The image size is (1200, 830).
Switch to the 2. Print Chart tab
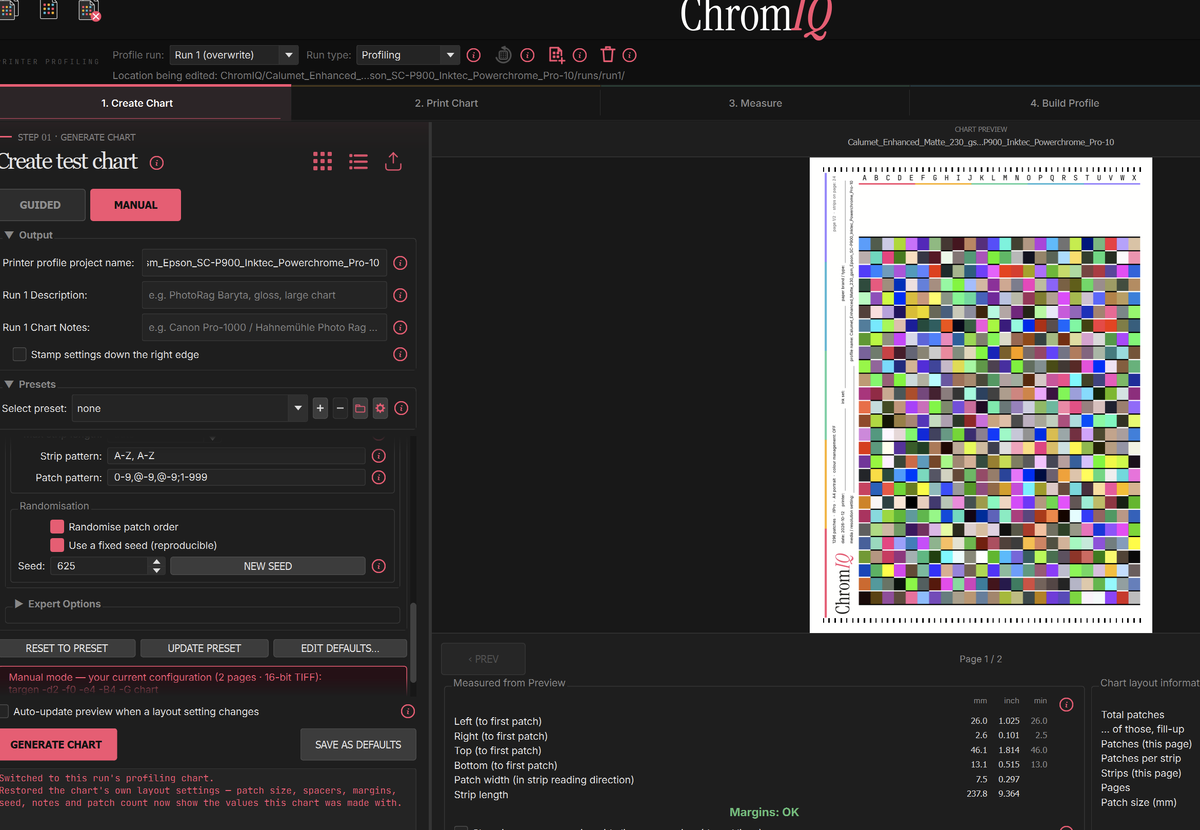[446, 103]
